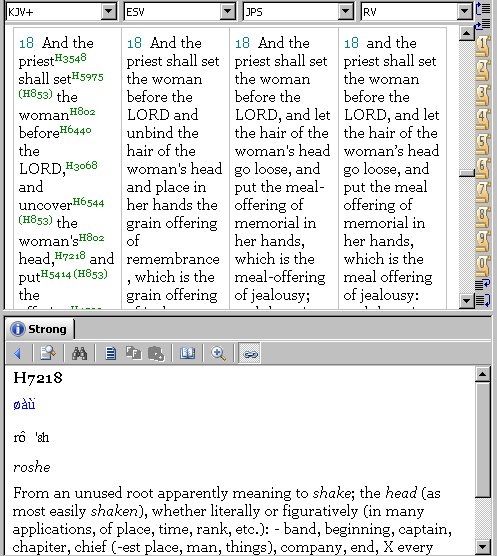This screenshot has height=556, width=497.
Task: Click the grayed-out copy pages icon
Action: point(133,354)
